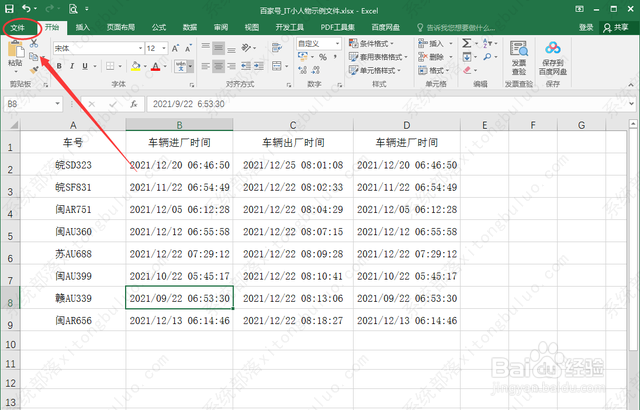Click the Clear eraser icon

point(467,70)
